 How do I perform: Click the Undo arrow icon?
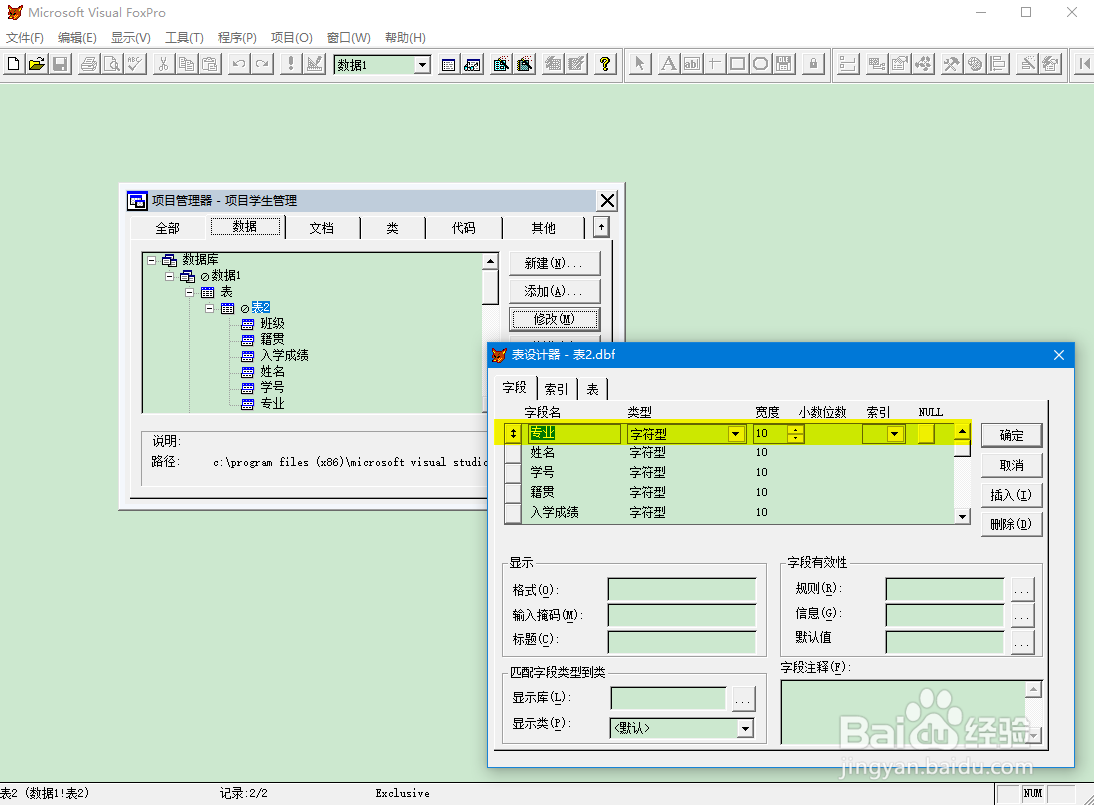point(239,64)
